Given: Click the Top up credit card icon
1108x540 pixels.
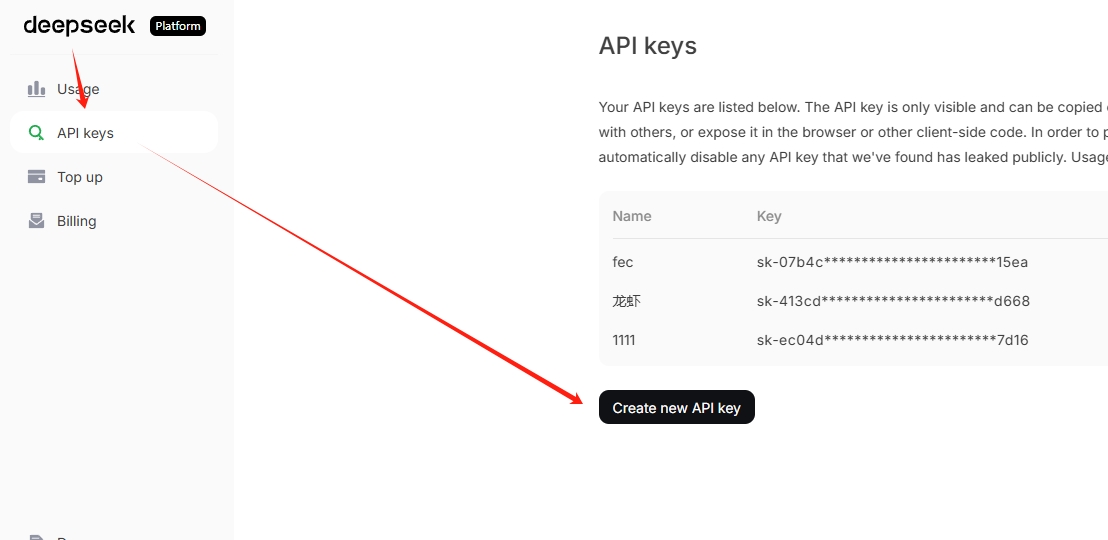Looking at the screenshot, I should [x=36, y=176].
